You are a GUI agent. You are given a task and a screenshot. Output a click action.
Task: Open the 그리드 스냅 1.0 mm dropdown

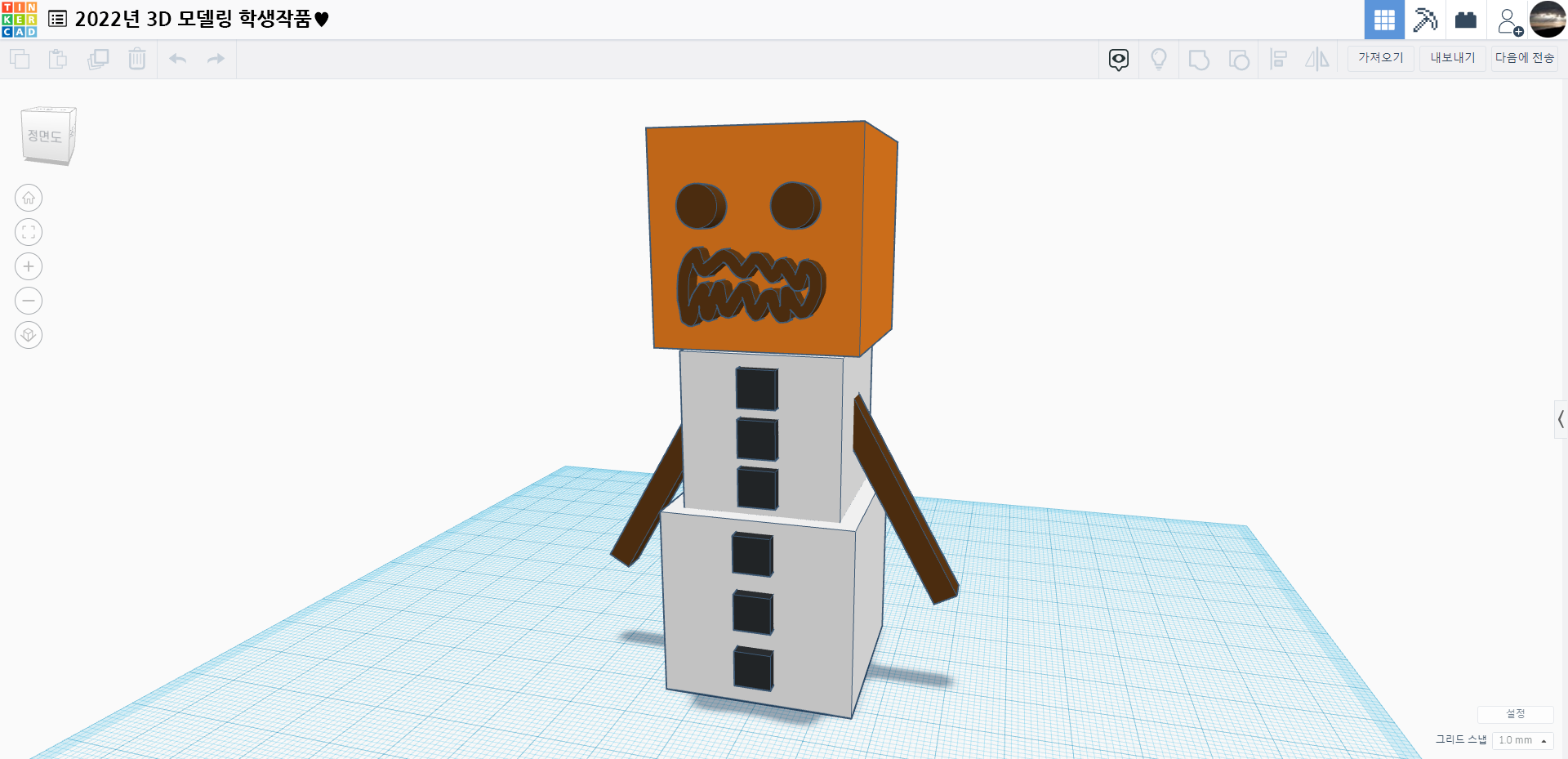coord(1523,740)
